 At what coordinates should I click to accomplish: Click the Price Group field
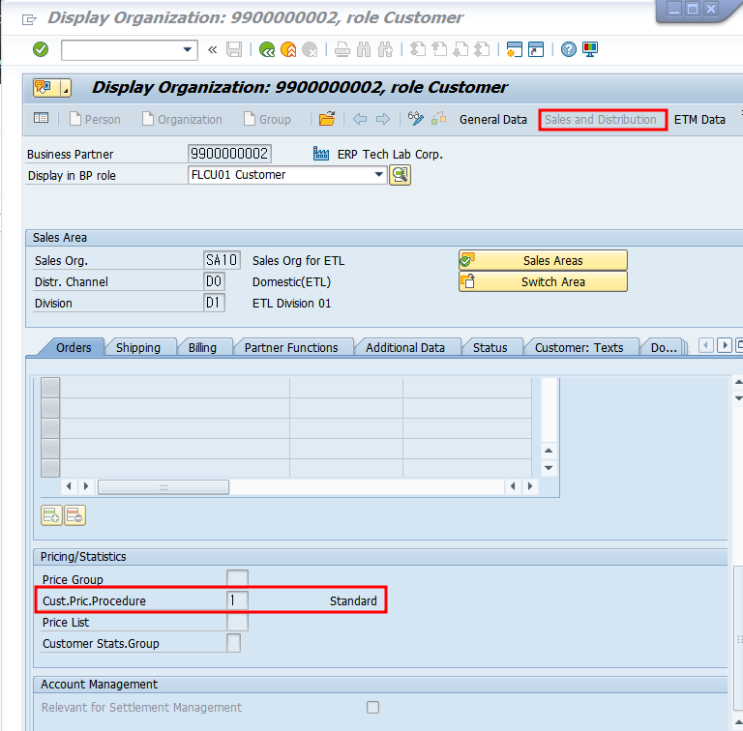click(237, 579)
